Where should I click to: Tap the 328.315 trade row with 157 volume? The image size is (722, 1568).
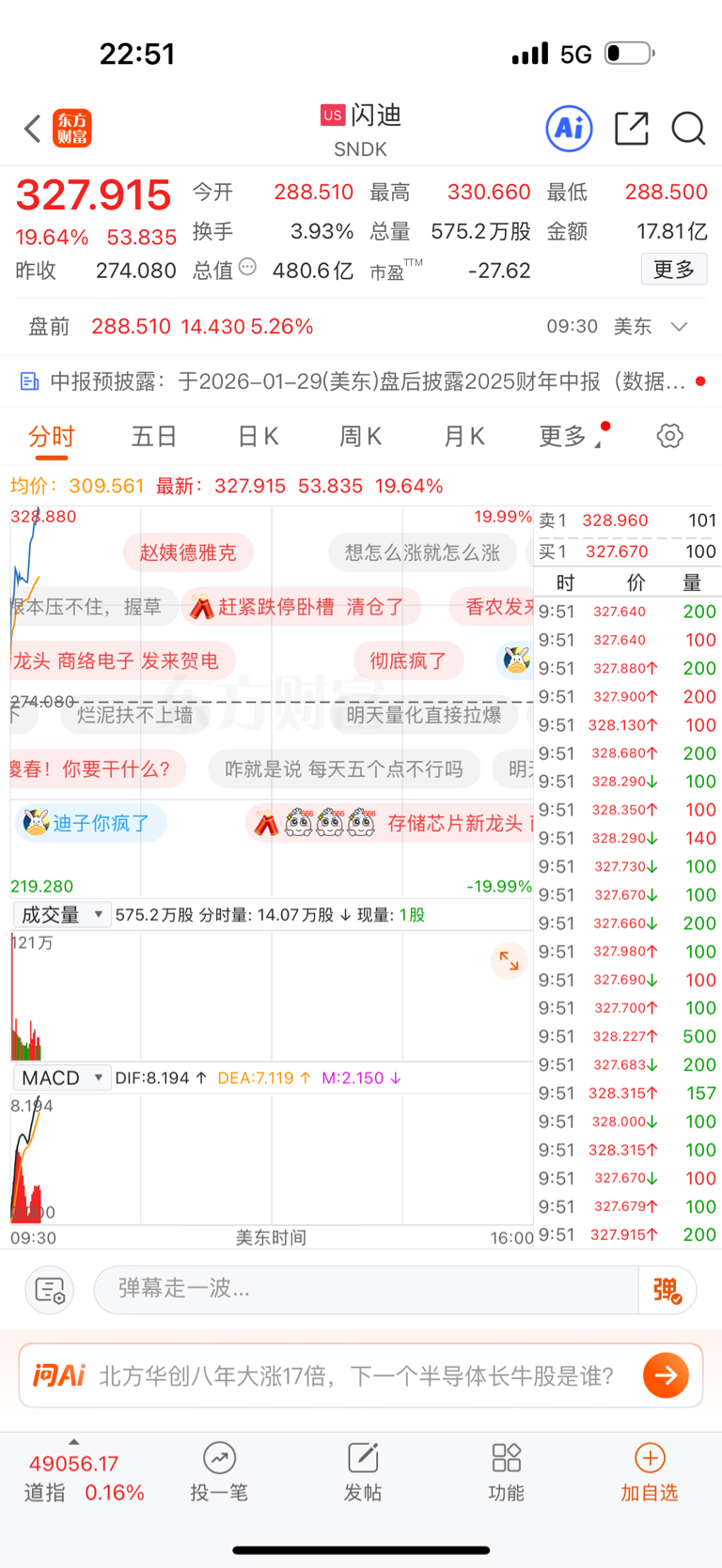(x=627, y=1093)
